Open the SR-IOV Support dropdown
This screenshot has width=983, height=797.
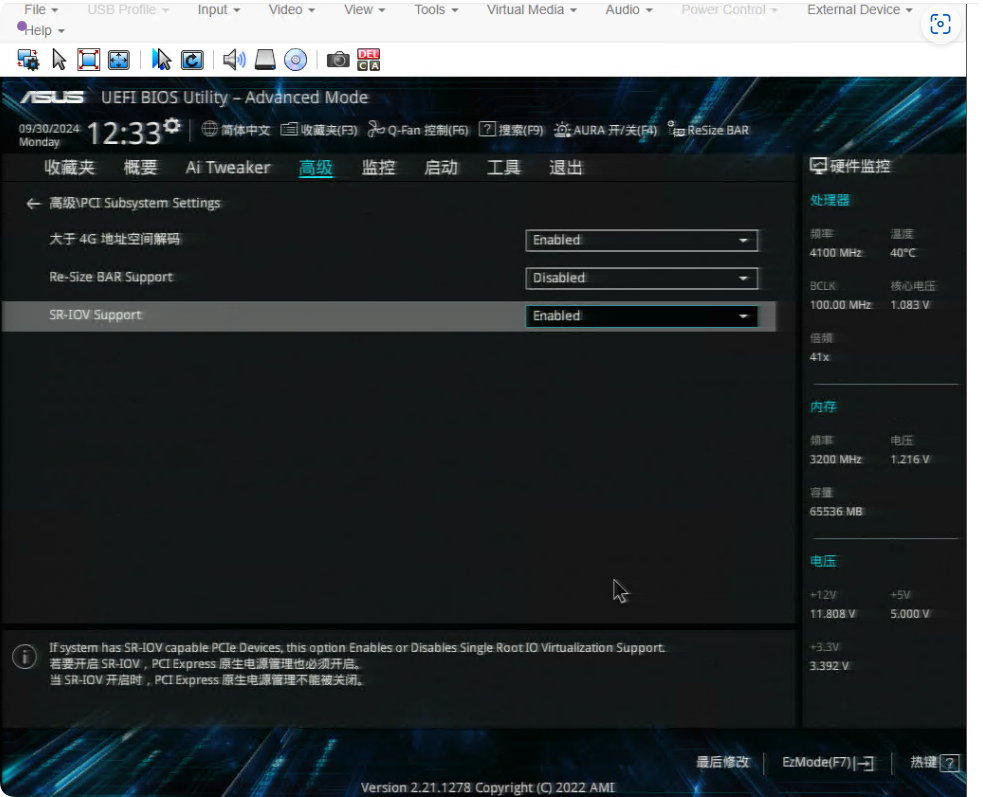641,316
